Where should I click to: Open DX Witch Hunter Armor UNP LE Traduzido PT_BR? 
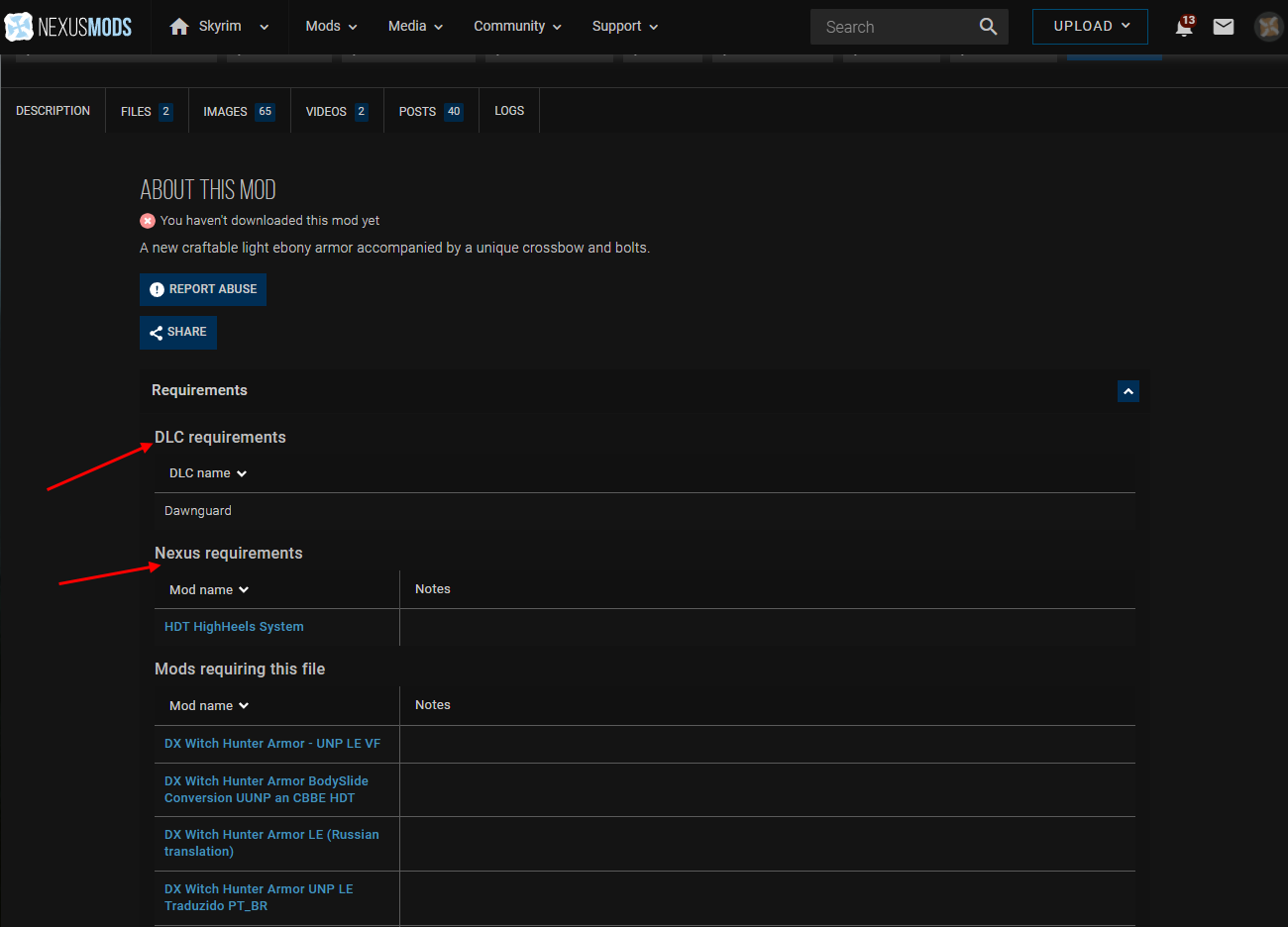tap(259, 897)
